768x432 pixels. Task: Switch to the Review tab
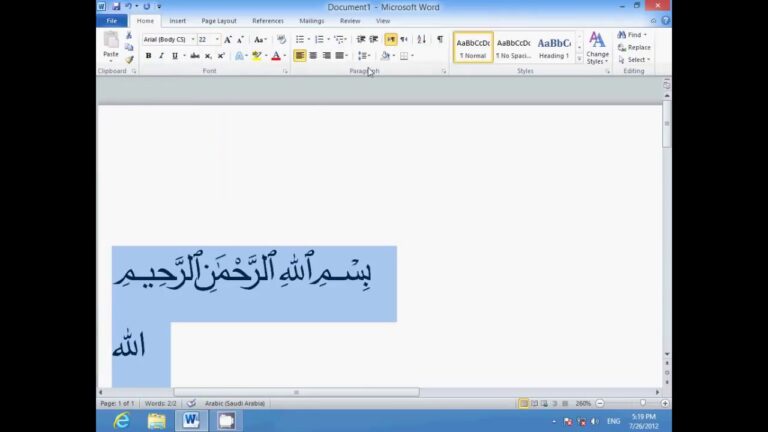coord(350,21)
